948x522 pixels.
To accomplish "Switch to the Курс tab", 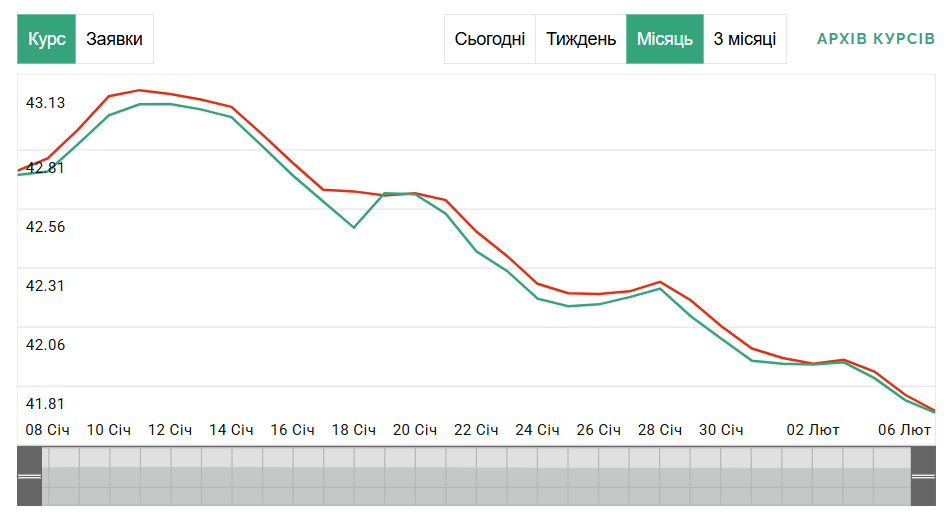I will pyautogui.click(x=47, y=39).
